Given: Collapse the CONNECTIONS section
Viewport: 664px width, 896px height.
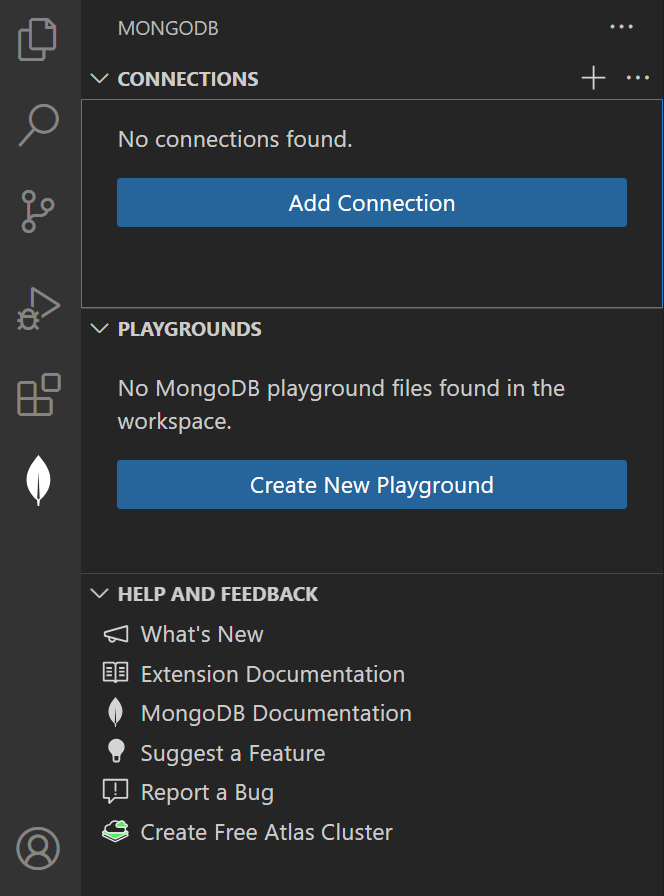Looking at the screenshot, I should pos(98,78).
